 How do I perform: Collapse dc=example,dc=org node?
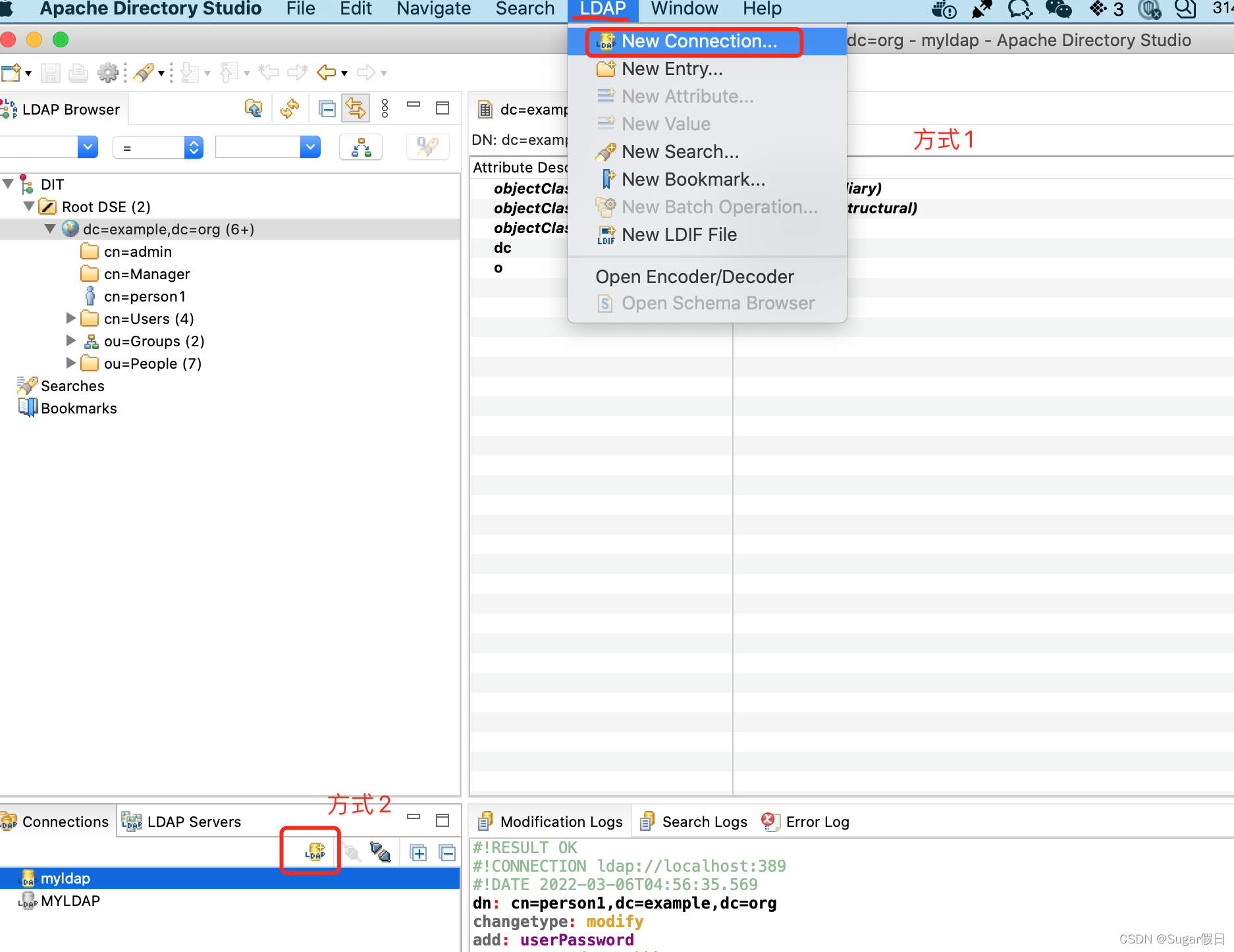(50, 228)
